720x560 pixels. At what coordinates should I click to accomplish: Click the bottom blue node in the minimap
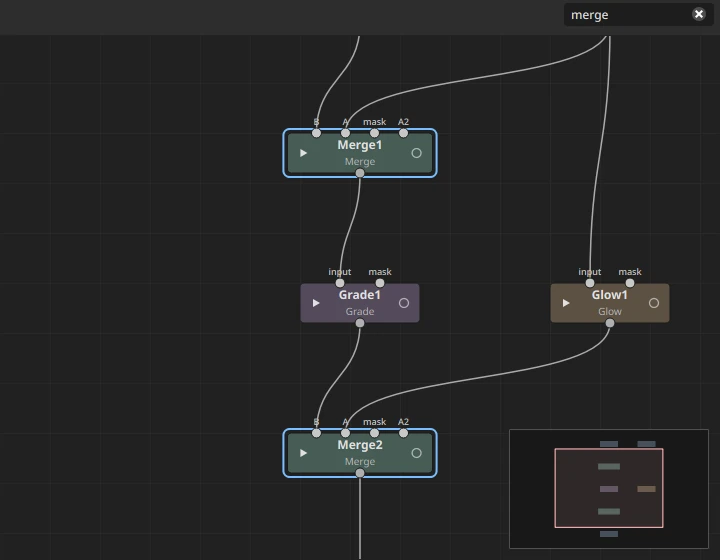(609, 534)
